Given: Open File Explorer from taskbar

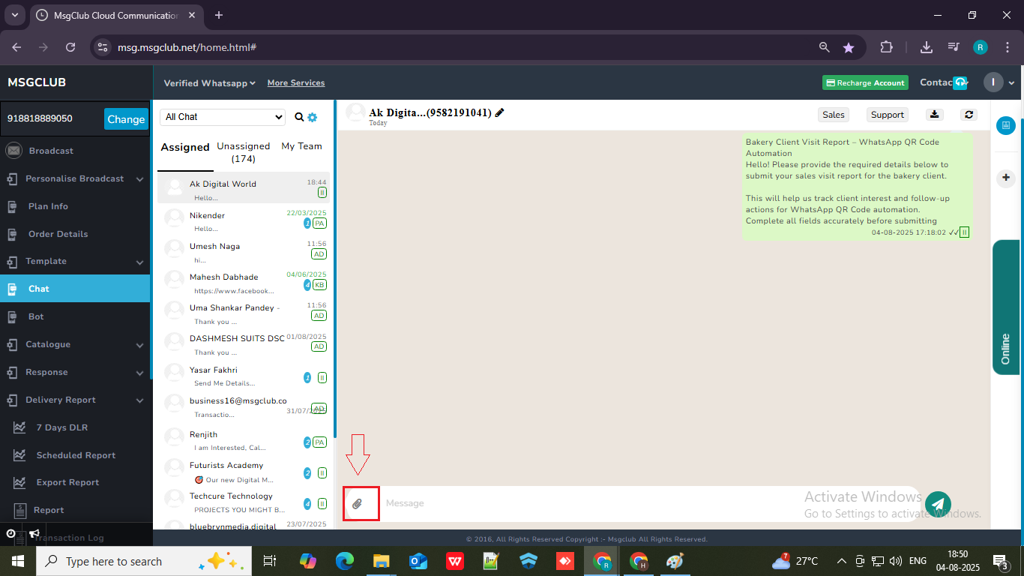Looking at the screenshot, I should click(x=381, y=561).
